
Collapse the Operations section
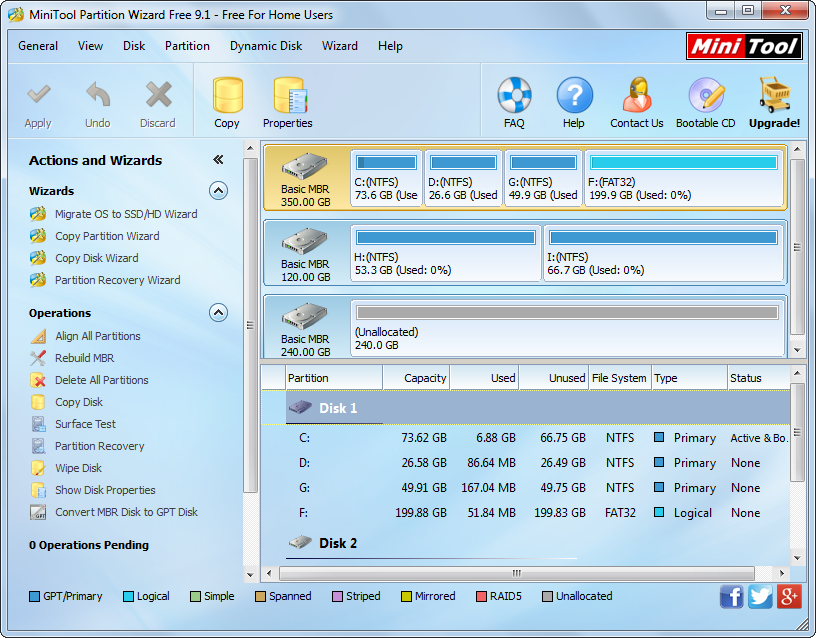coord(219,313)
